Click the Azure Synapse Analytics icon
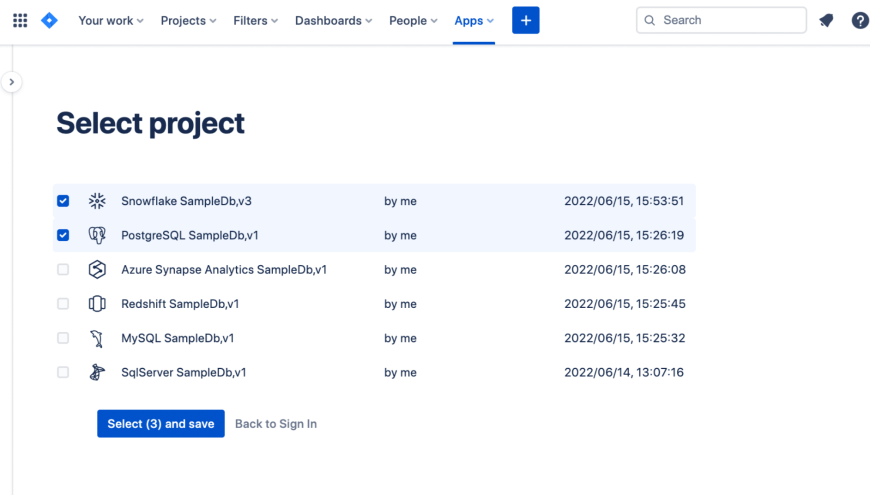This screenshot has height=495, width=870. pos(97,270)
